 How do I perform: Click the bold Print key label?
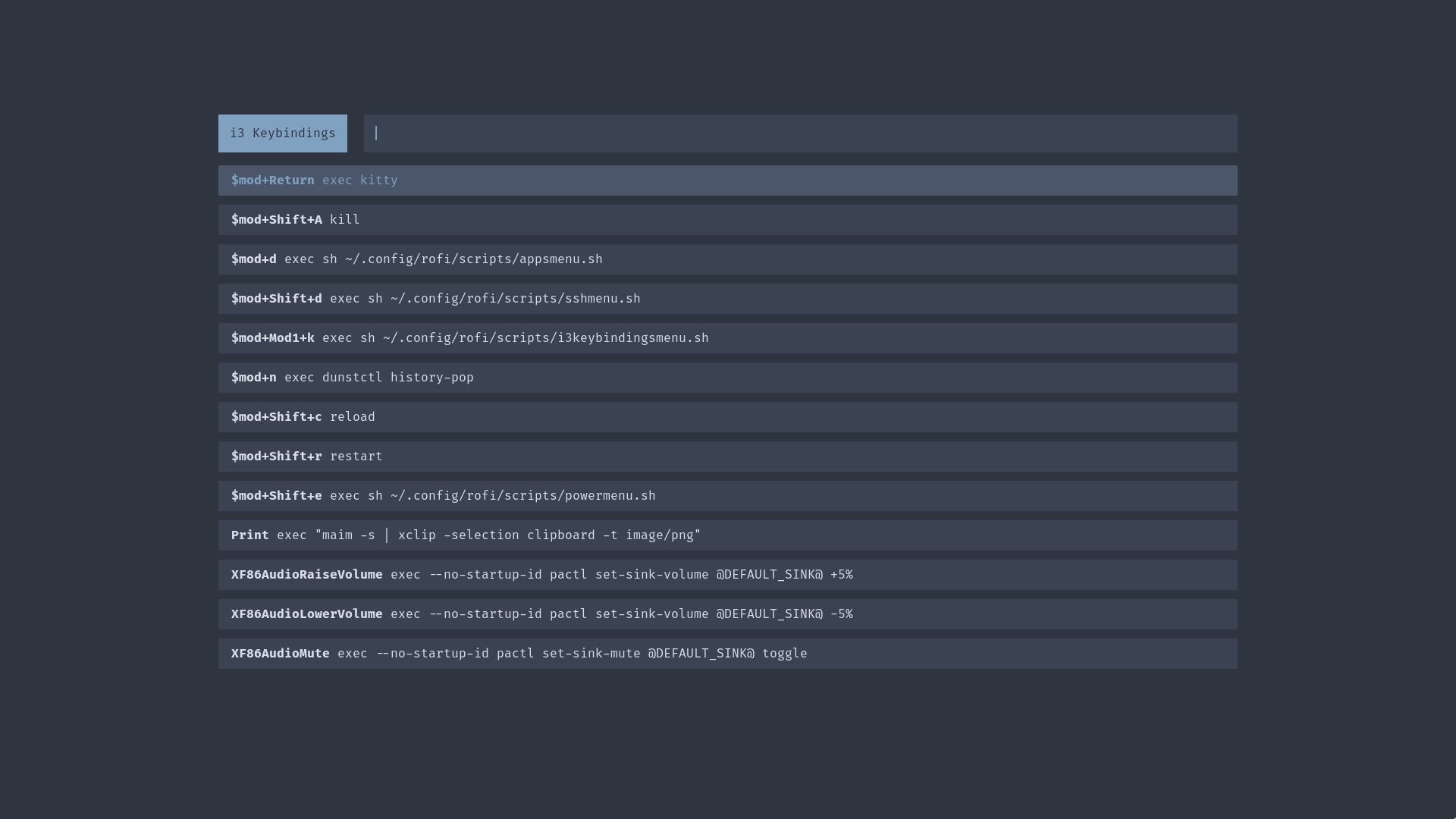point(249,535)
